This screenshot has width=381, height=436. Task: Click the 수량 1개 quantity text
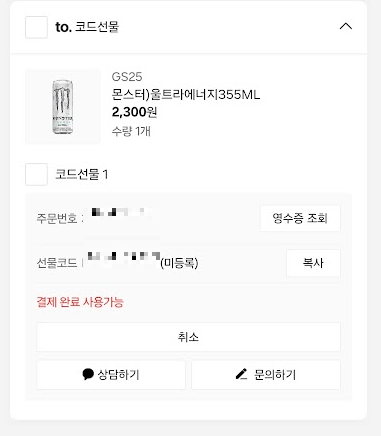click(x=131, y=131)
